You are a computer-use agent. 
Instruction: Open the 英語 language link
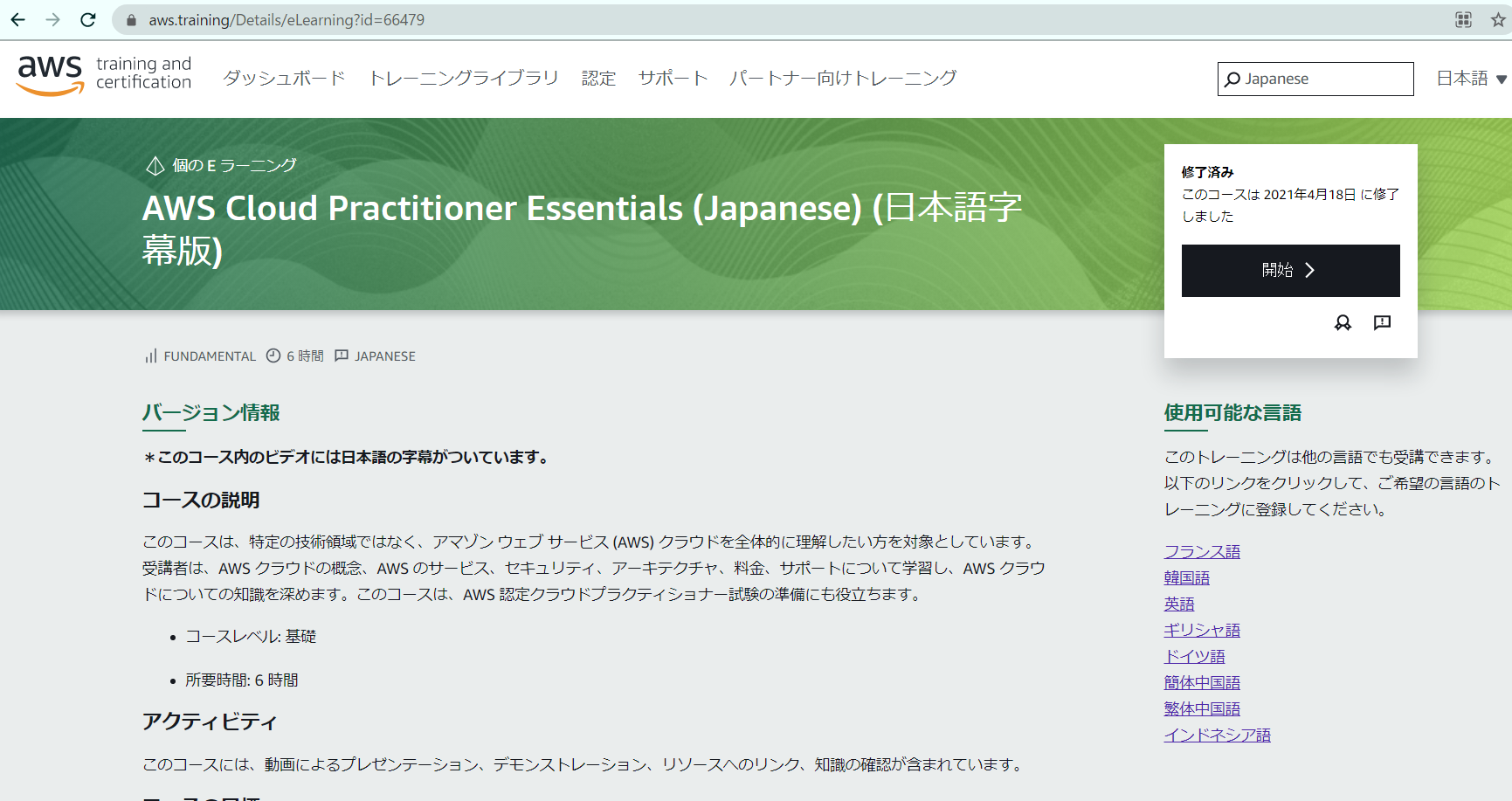coord(1179,604)
